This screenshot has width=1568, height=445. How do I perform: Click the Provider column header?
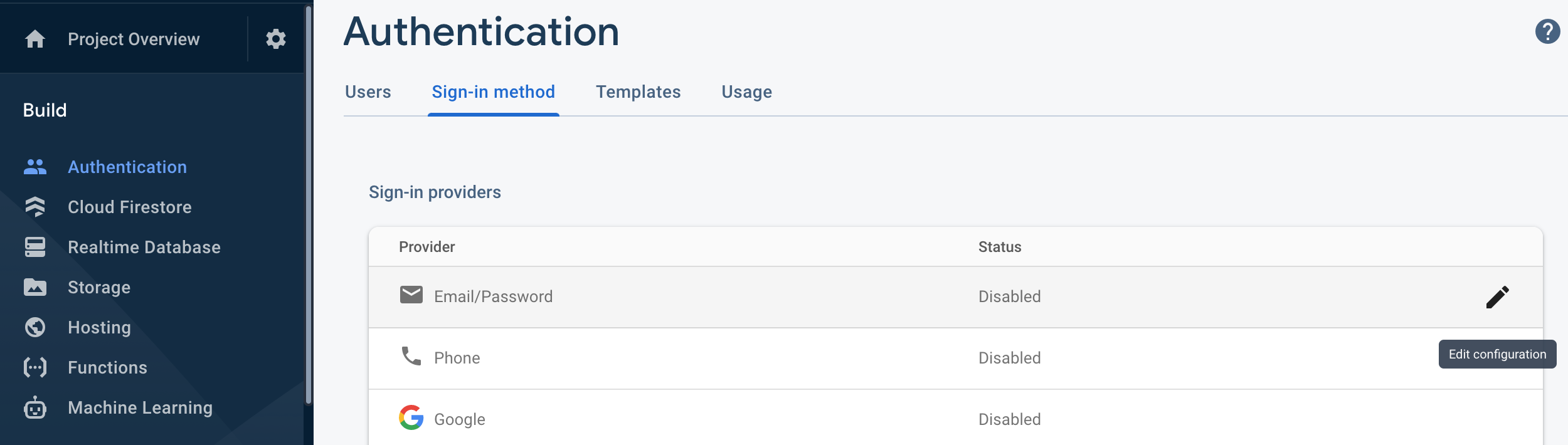(x=427, y=247)
